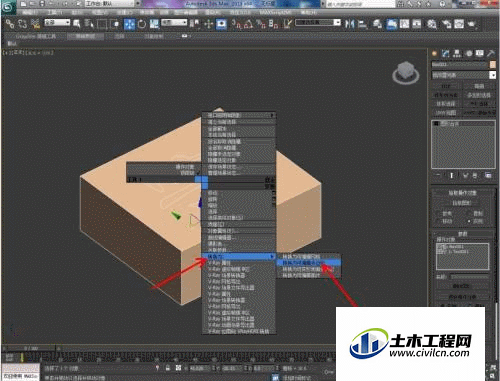Click the Select and Manipulate icon
The height and width of the screenshot is (381, 500).
click(209, 24)
